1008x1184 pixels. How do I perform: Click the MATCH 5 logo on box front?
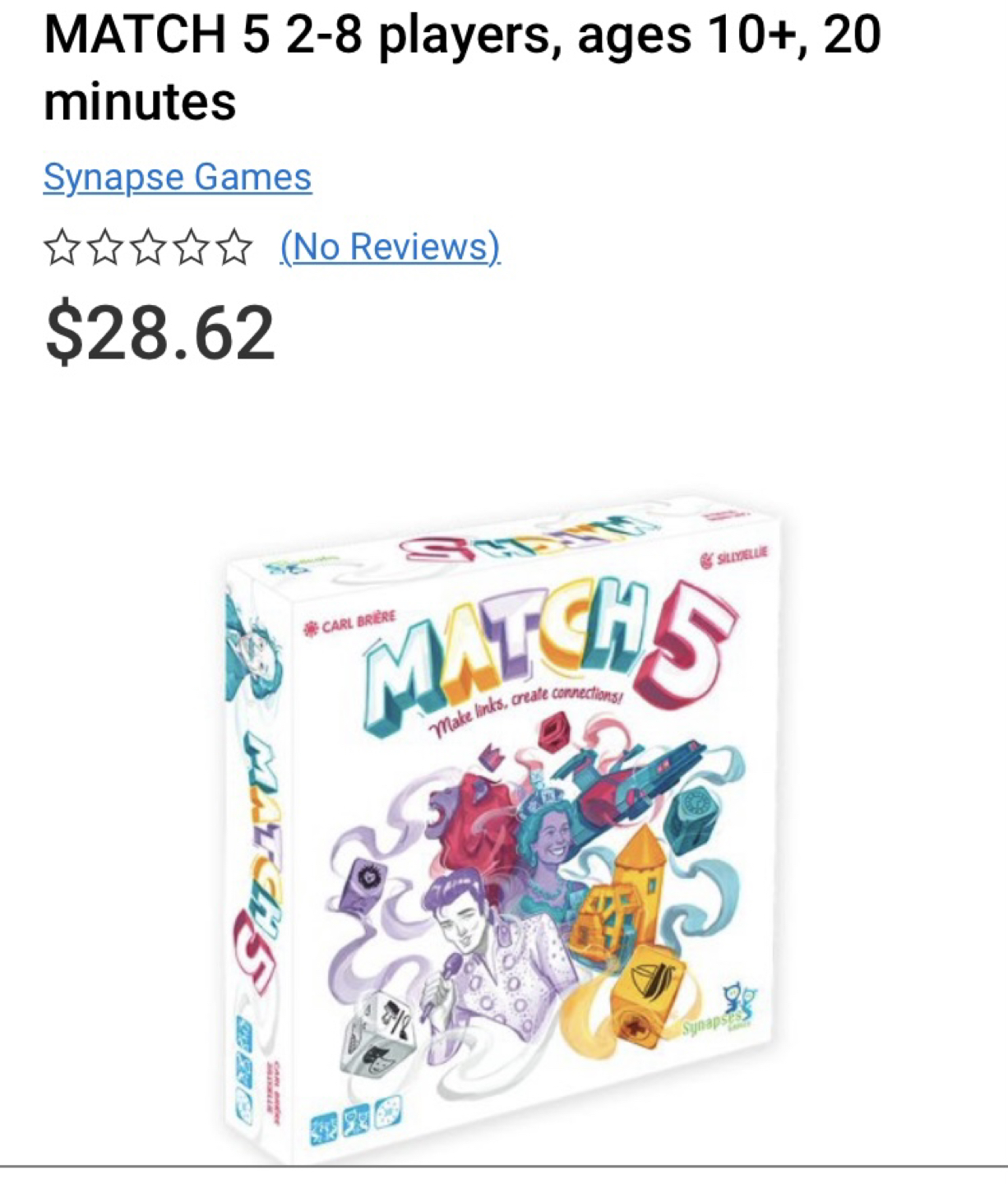(x=547, y=652)
